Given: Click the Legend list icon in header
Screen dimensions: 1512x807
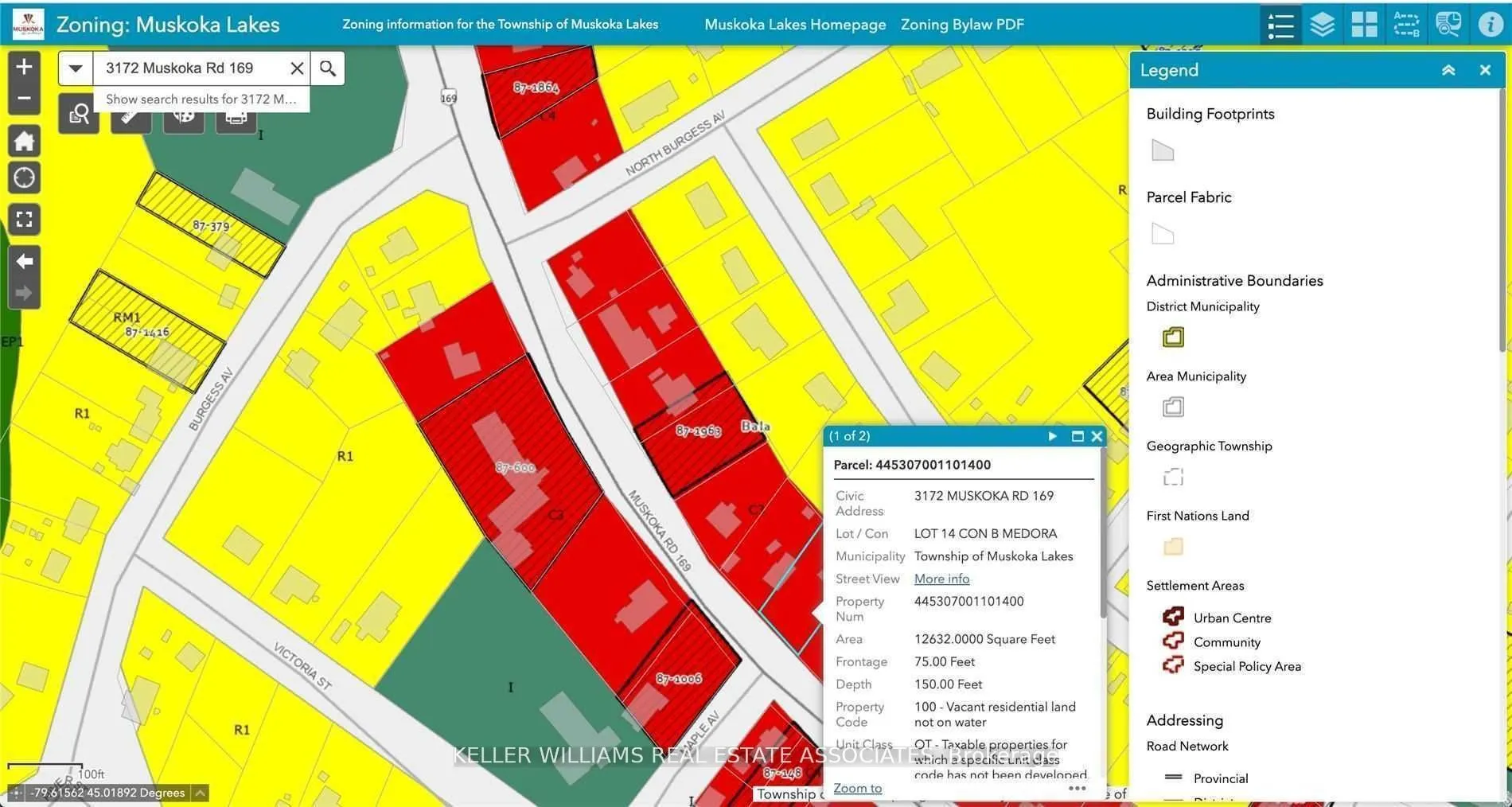Looking at the screenshot, I should 1280,25.
